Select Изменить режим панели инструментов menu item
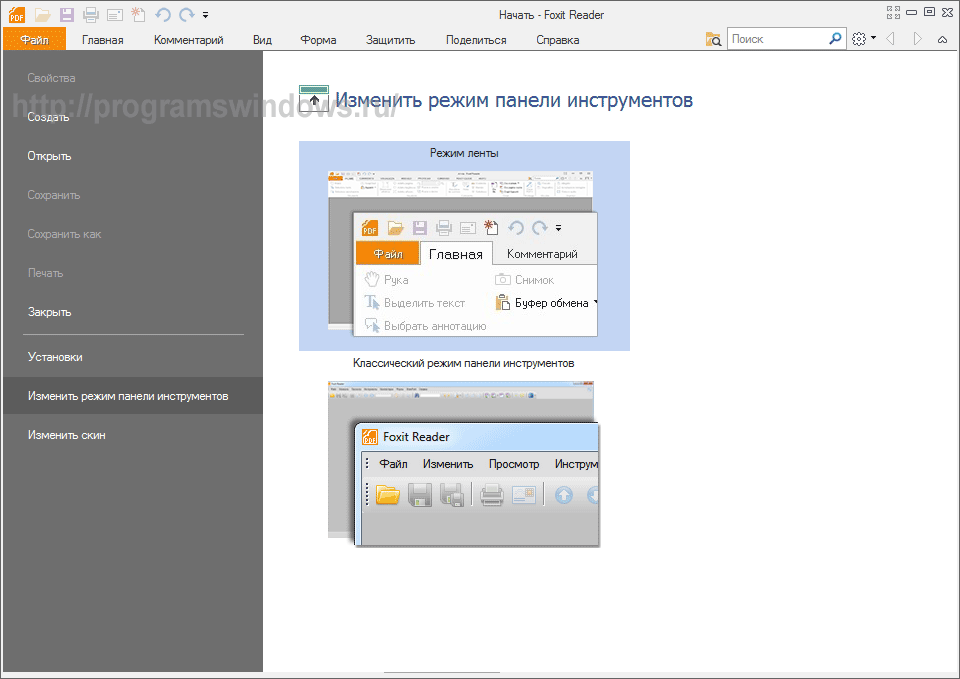This screenshot has height=679, width=960. coord(133,396)
